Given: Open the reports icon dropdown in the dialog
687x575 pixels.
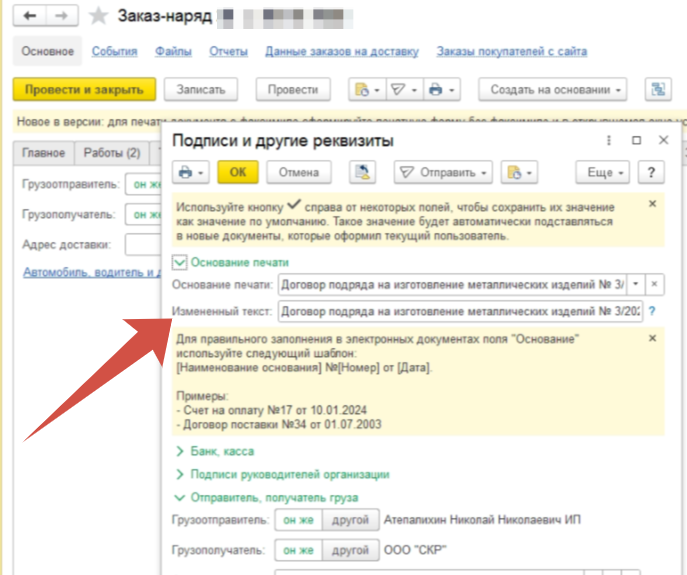Looking at the screenshot, I should pos(519,172).
